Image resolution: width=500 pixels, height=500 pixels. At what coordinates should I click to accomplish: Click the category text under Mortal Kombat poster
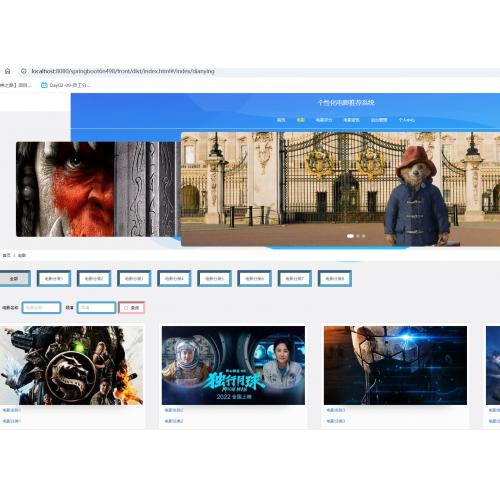point(12,421)
